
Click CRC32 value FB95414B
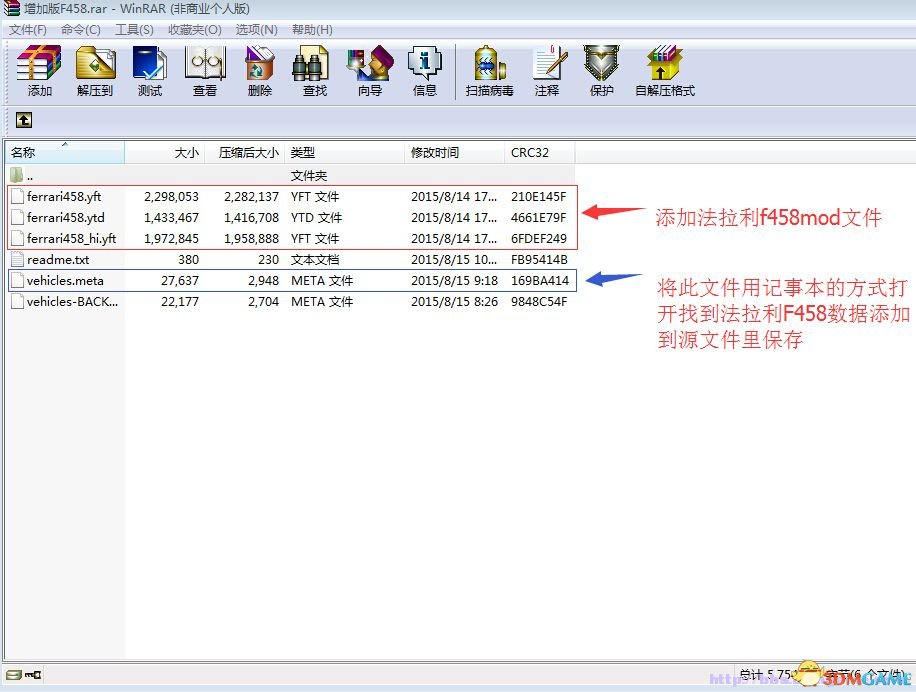[x=539, y=260]
